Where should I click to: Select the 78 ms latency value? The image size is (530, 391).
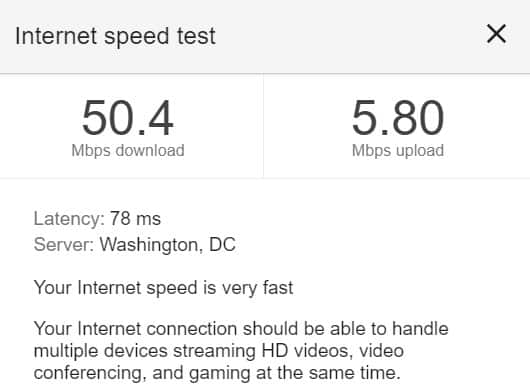coord(135,219)
